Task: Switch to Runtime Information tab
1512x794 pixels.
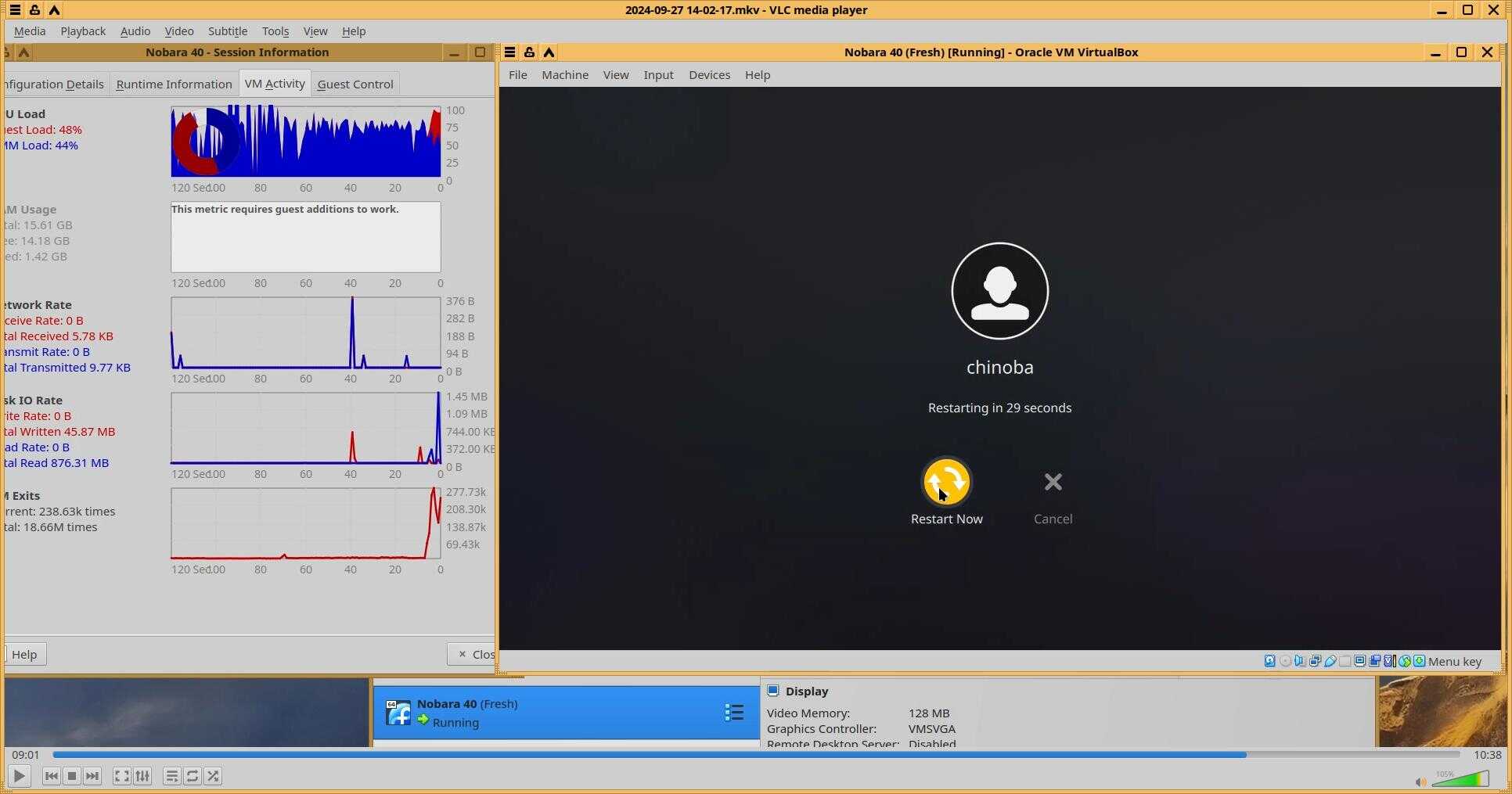Action: click(174, 84)
